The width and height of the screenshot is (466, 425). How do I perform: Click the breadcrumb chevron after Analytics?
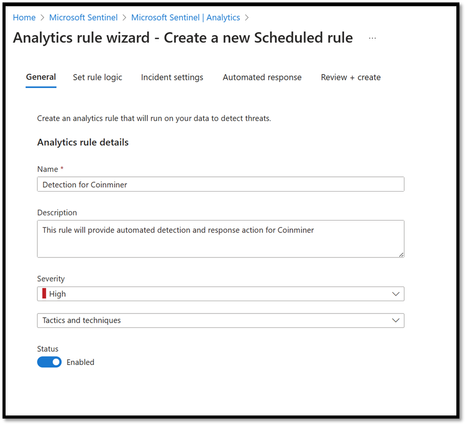247,18
